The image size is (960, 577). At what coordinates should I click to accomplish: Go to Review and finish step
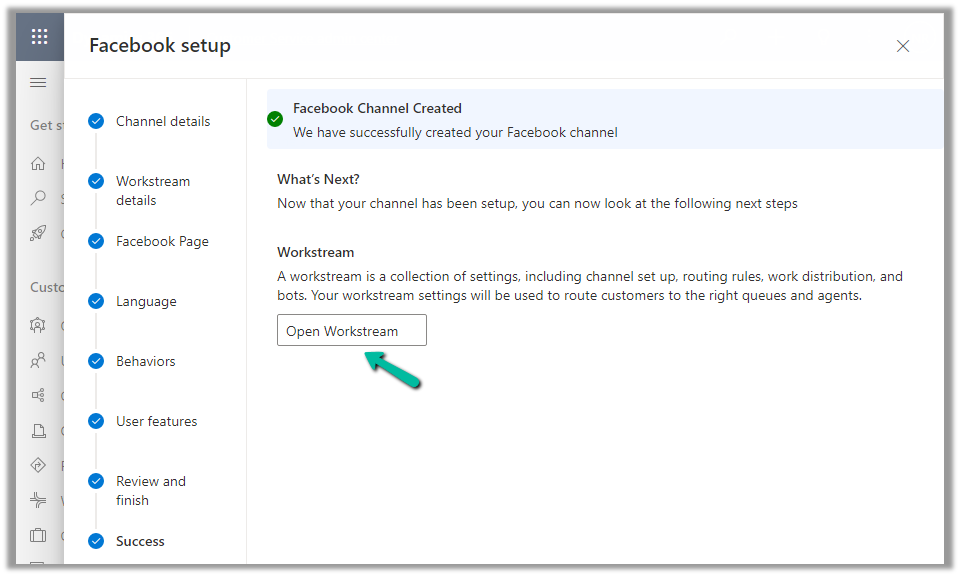point(150,490)
